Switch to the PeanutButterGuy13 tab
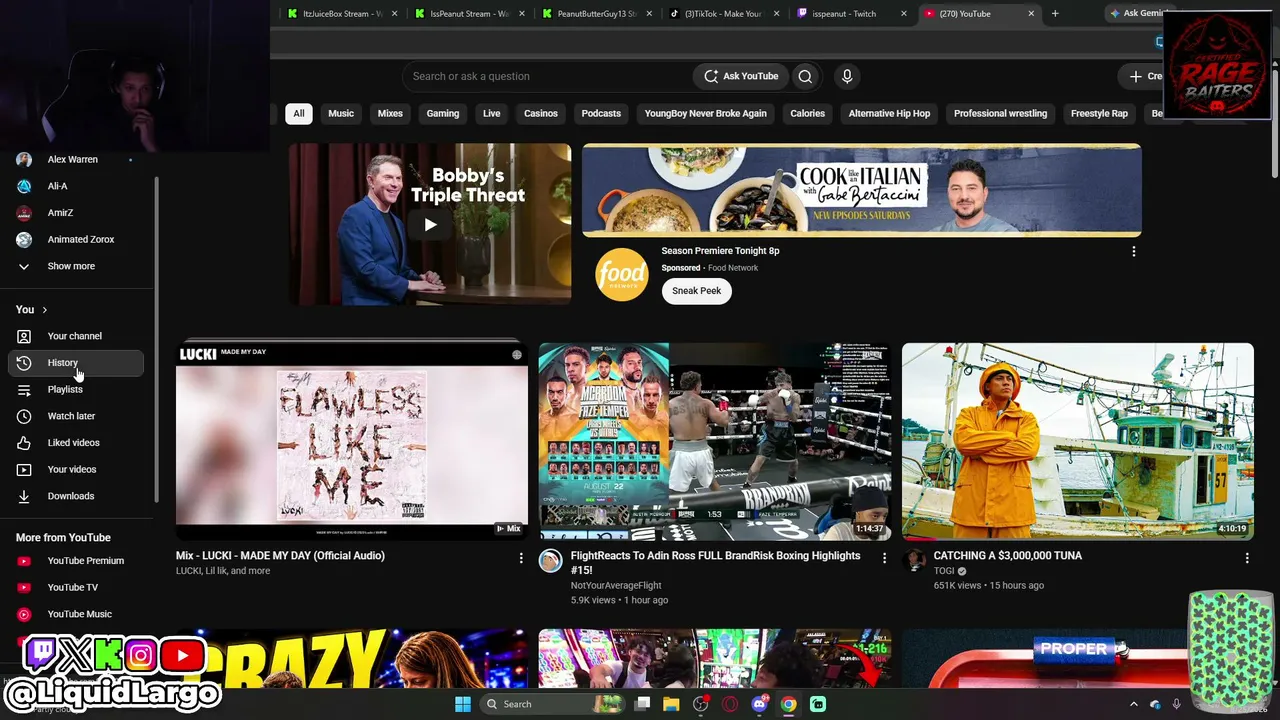 click(x=595, y=14)
